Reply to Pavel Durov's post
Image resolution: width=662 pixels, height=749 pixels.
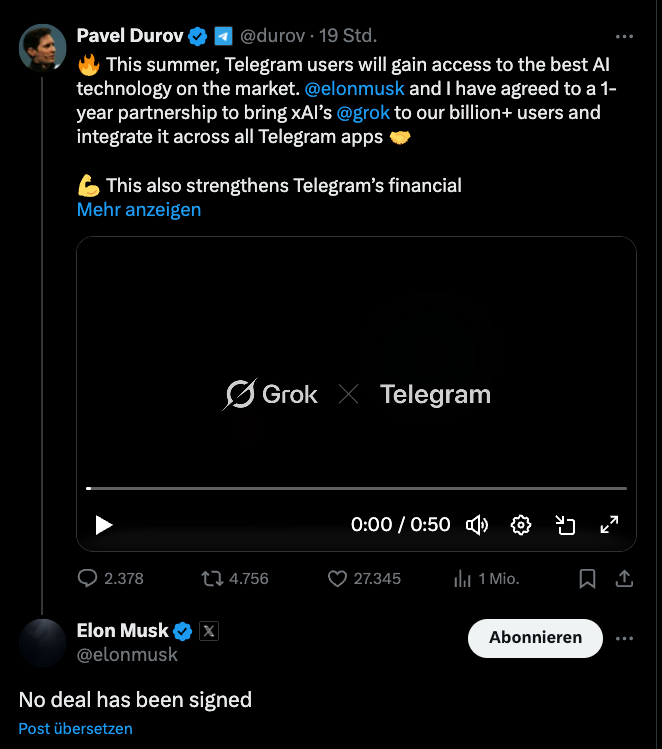tap(88, 578)
